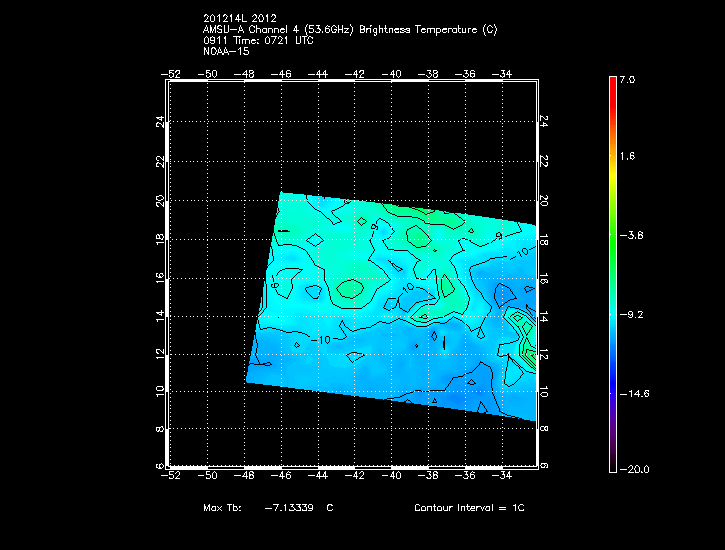725x550 pixels.
Task: Click the dense warm contours at the swath's right edge
Action: coord(524,335)
